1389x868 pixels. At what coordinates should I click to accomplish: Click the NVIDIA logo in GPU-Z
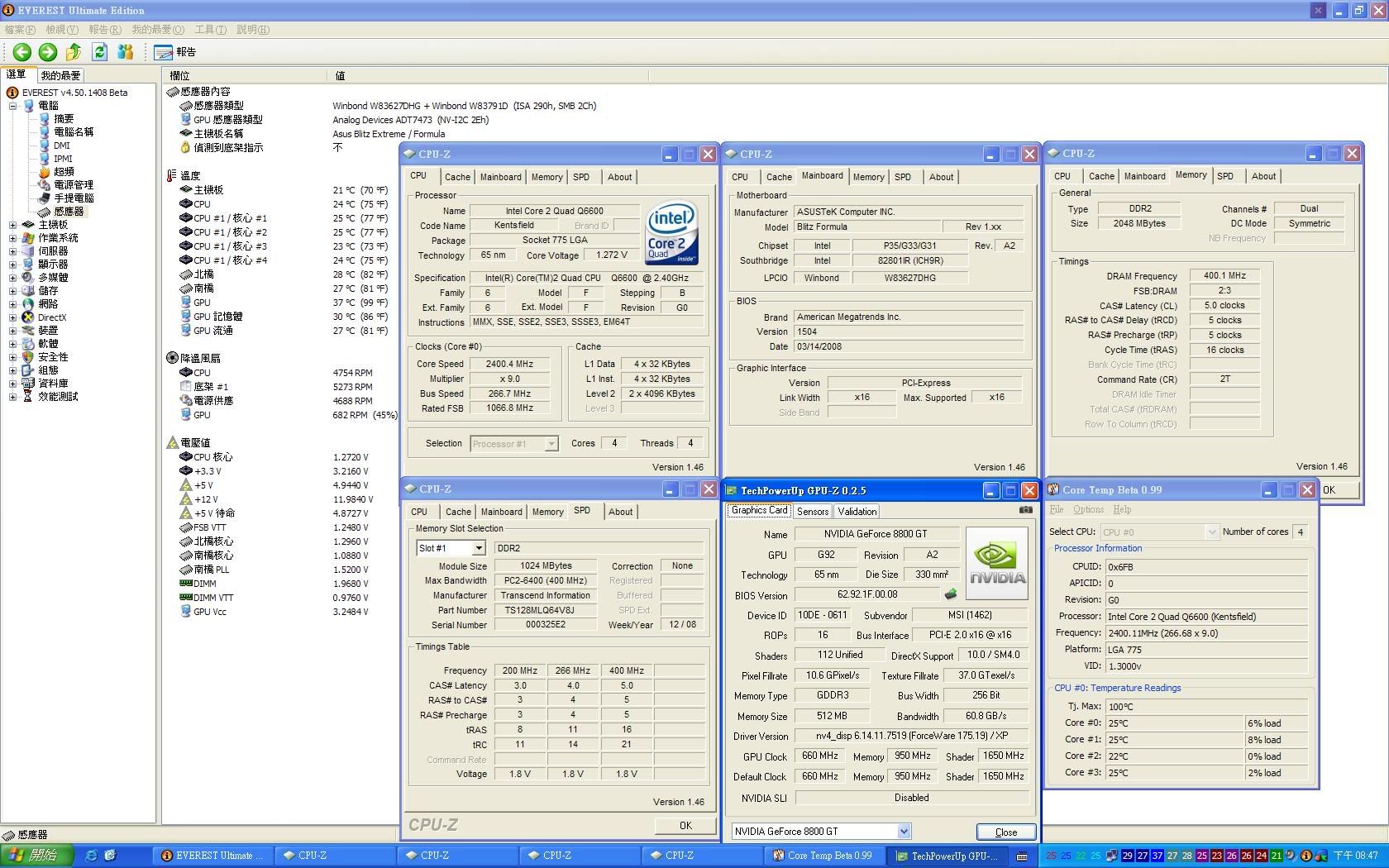click(x=997, y=564)
